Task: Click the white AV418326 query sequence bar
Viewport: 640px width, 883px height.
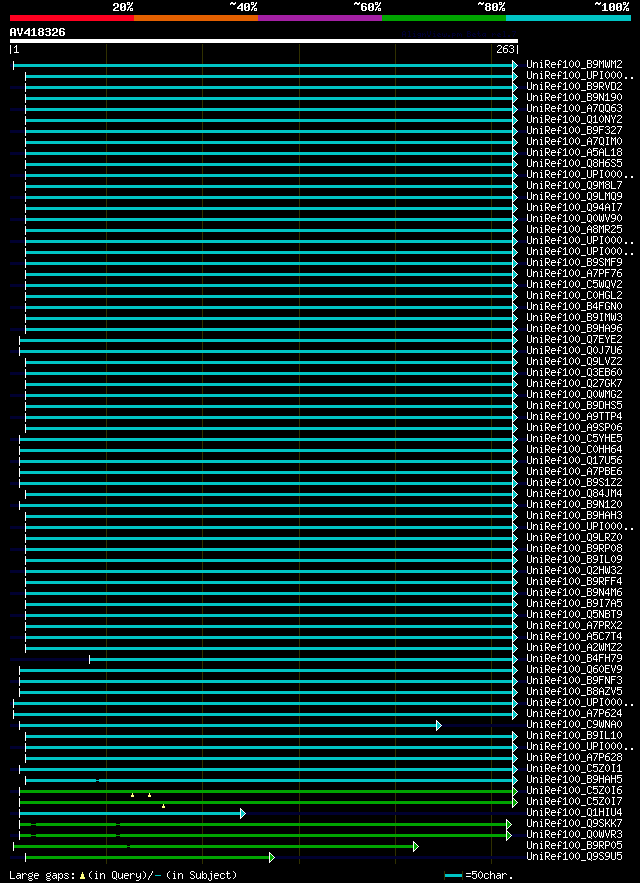Action: [264, 41]
